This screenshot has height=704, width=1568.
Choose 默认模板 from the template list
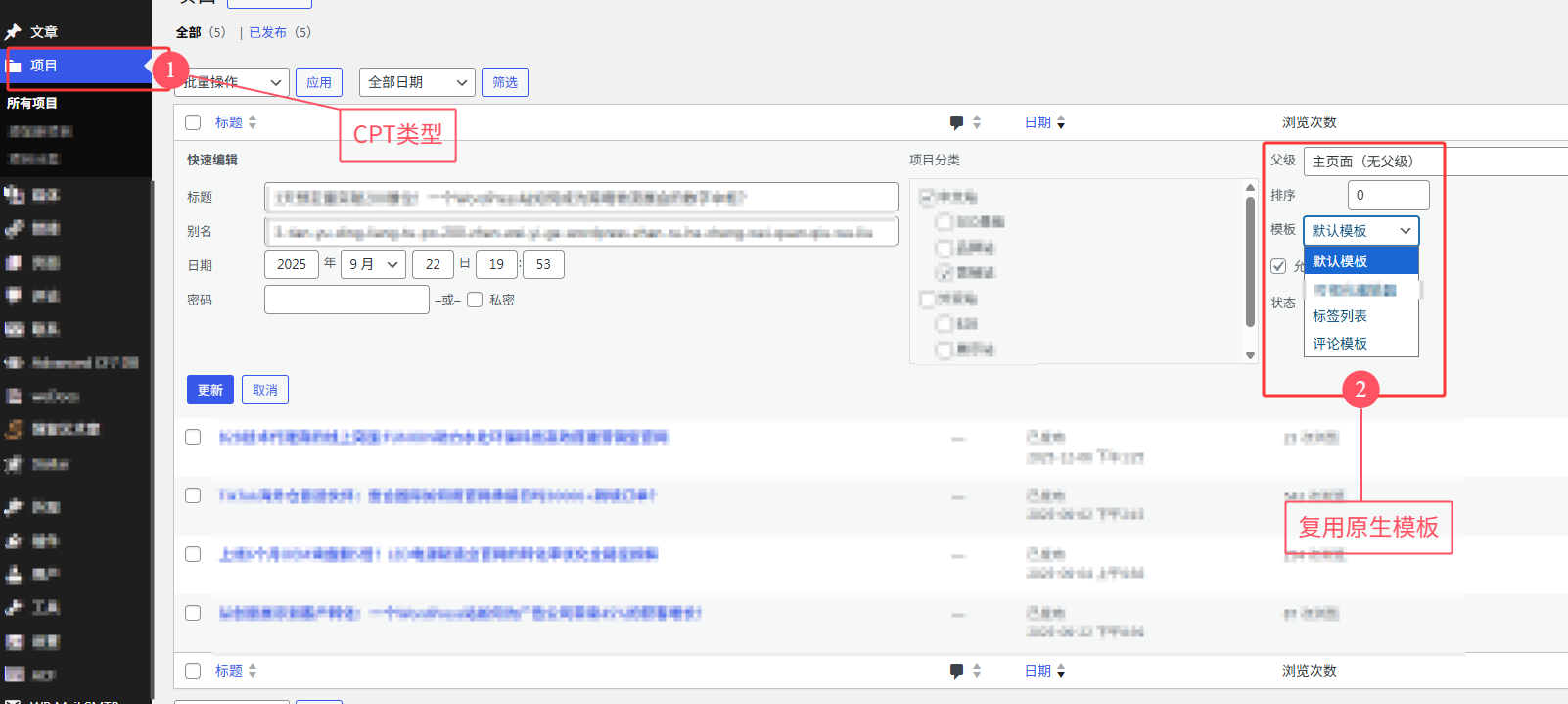[x=1360, y=261]
